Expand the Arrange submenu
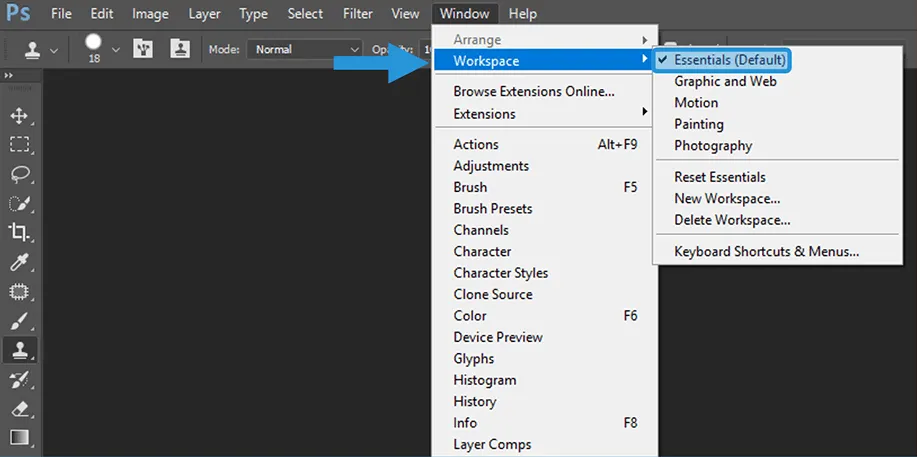This screenshot has width=917, height=457. click(x=545, y=40)
